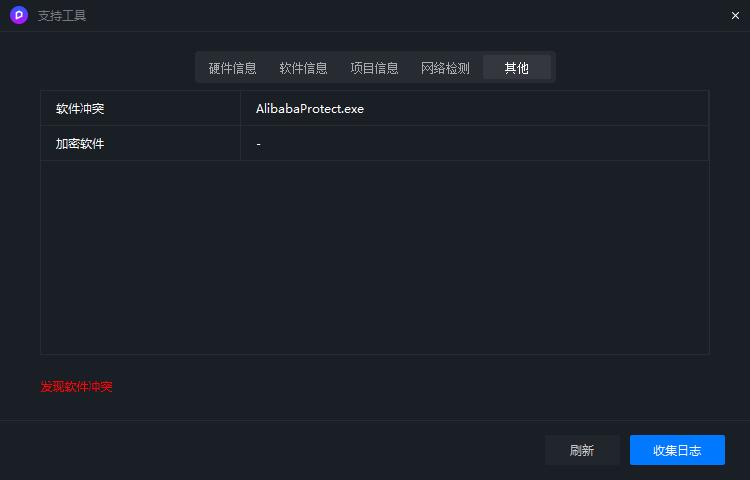Click the 支持工具 window title text
Viewport: 750px width, 480px height.
click(62, 16)
